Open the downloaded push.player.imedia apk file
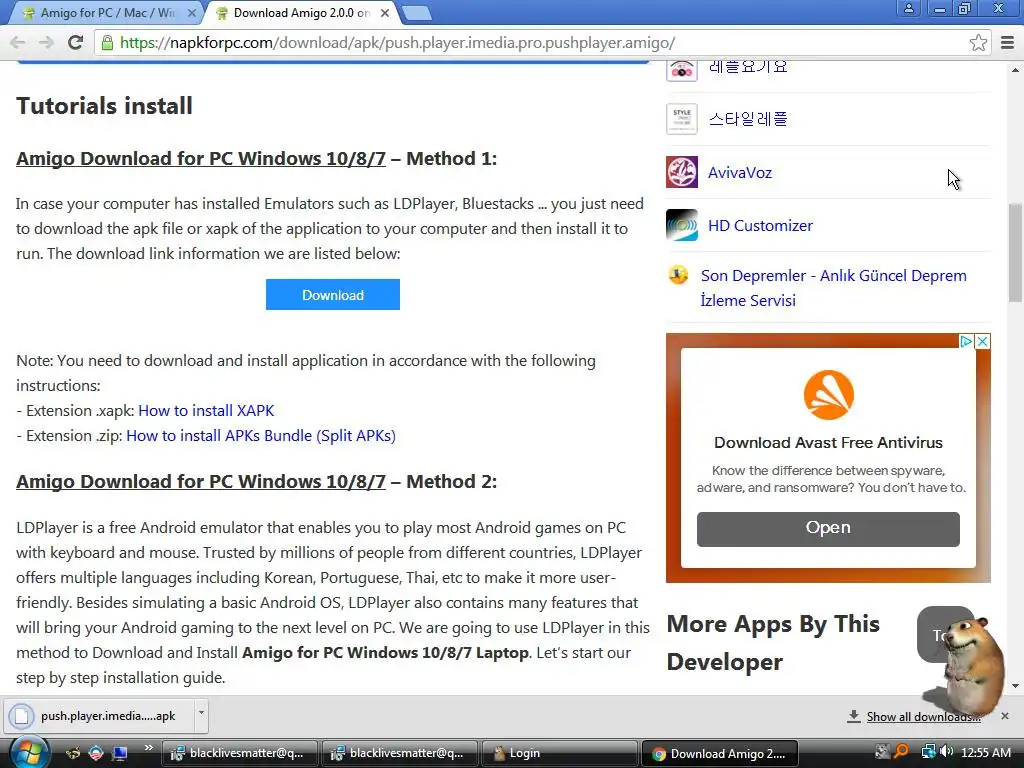Screen dimensions: 1024x768 tap(98, 716)
